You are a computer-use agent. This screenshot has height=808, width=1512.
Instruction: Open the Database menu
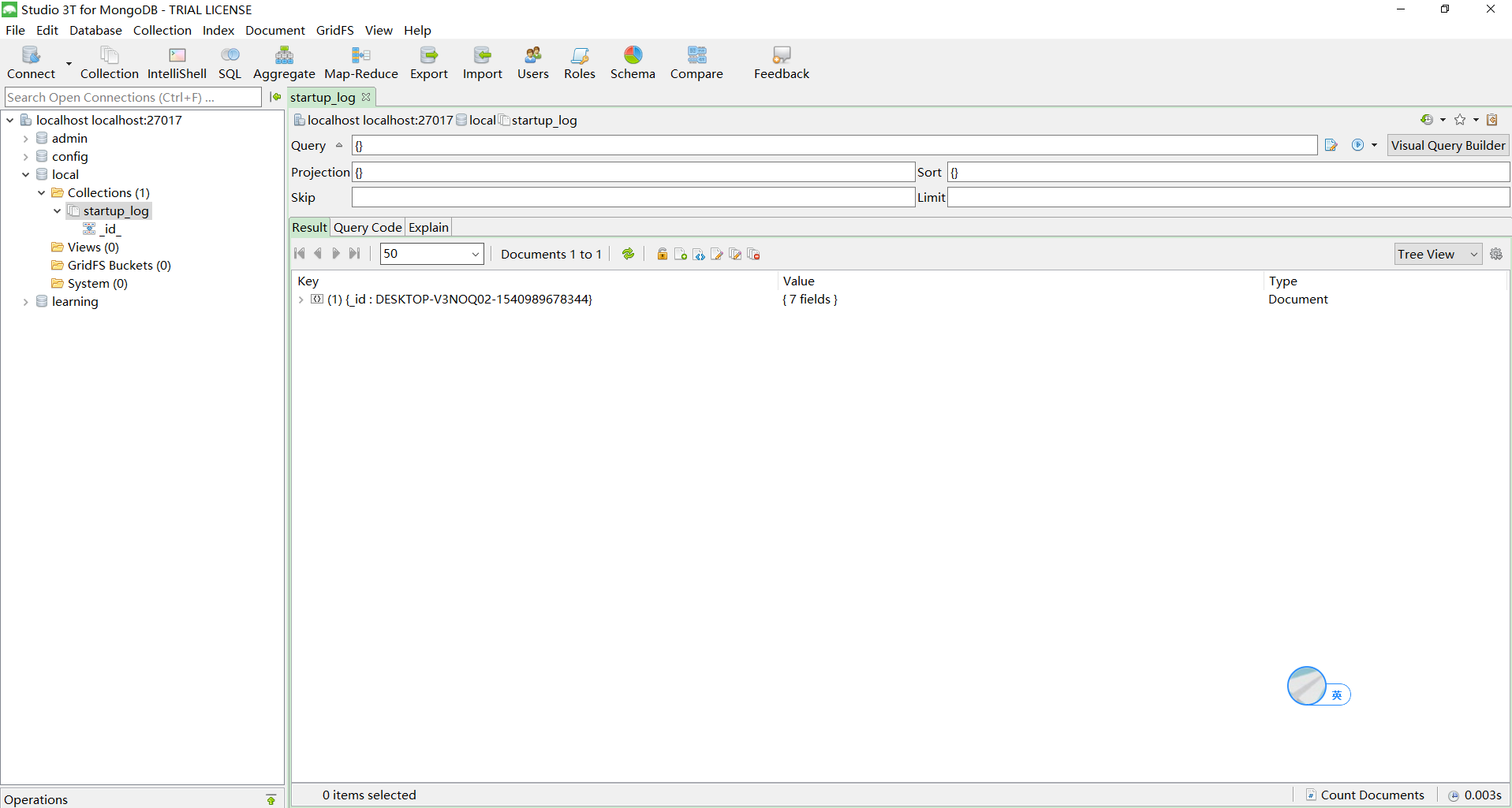(x=95, y=30)
